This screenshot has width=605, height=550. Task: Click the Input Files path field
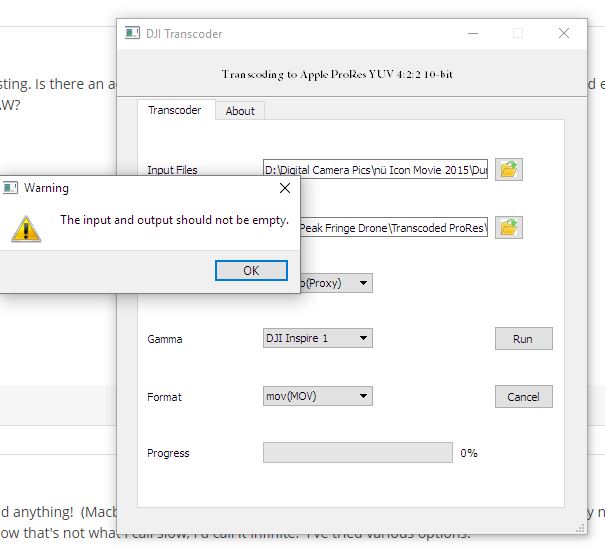375,169
